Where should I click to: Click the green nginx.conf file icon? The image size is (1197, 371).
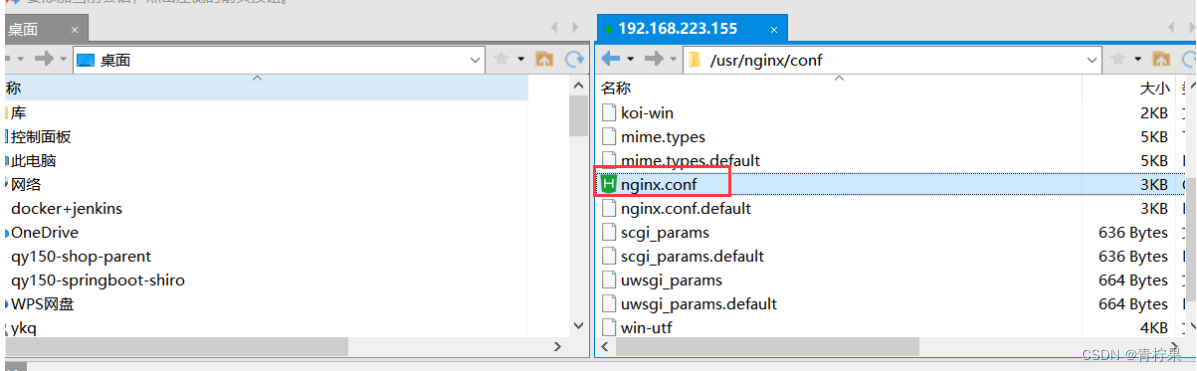coord(608,184)
